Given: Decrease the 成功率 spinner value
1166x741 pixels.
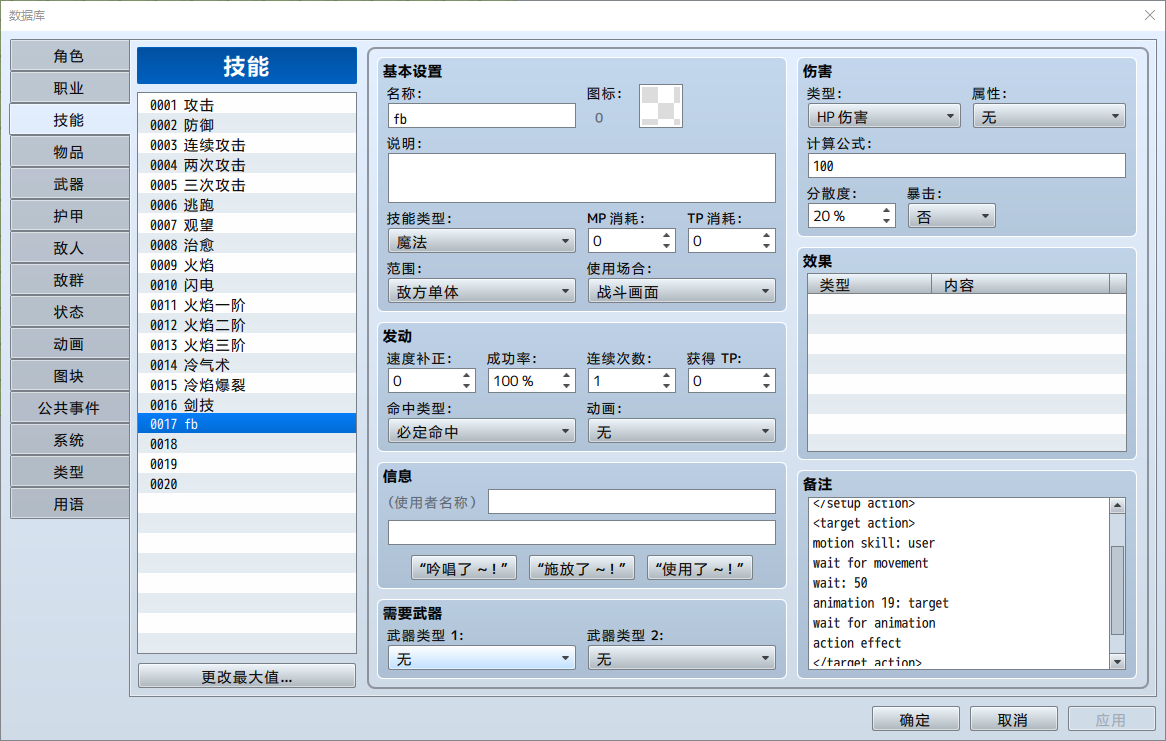Looking at the screenshot, I should 567,386.
